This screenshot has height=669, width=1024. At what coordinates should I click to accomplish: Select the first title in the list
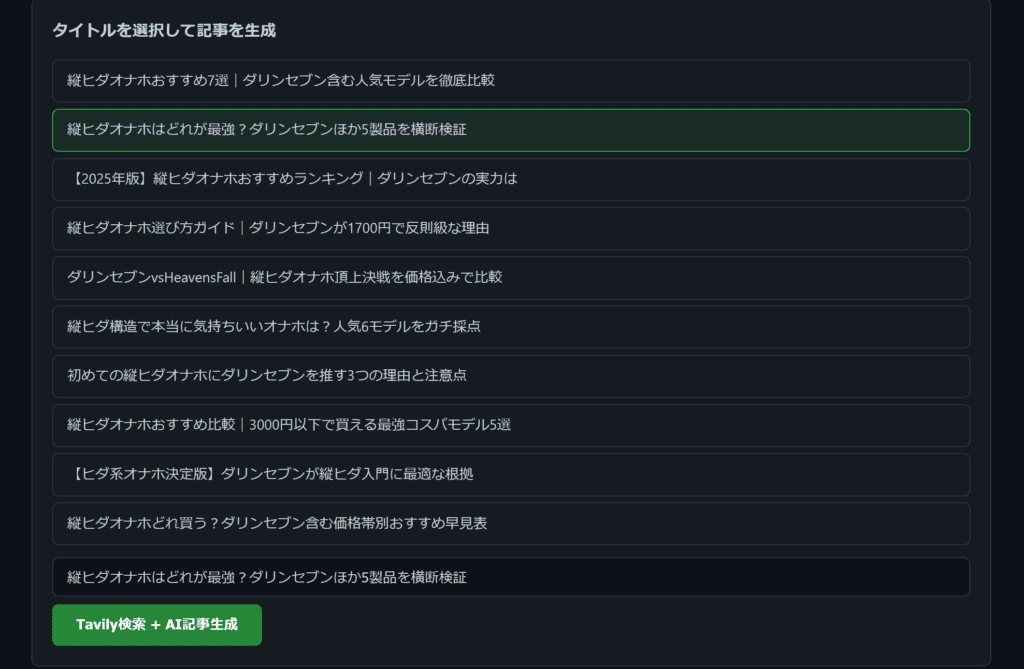tap(510, 80)
